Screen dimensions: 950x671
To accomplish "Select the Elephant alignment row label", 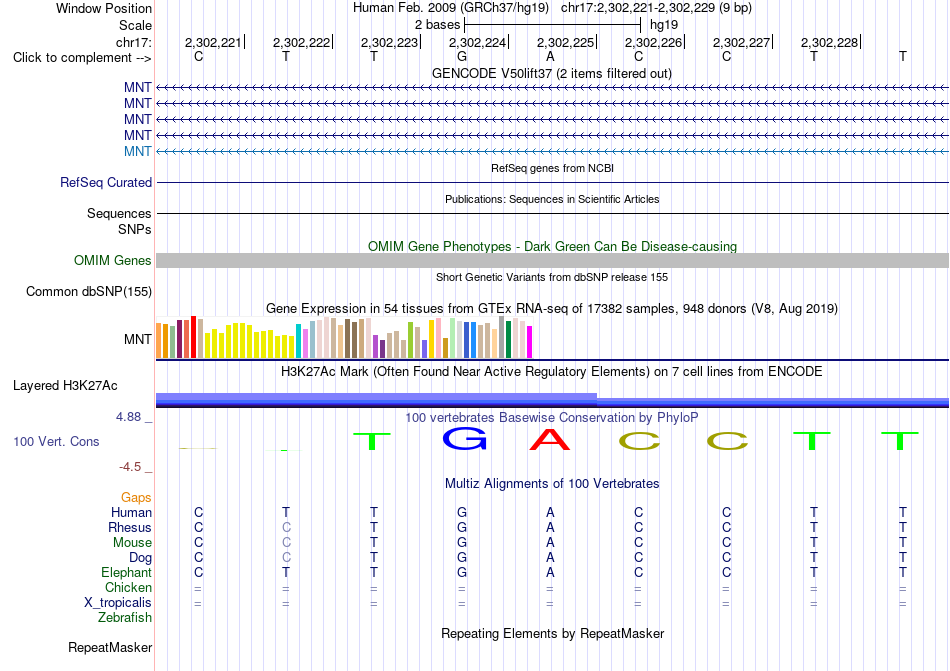I will click(126, 572).
